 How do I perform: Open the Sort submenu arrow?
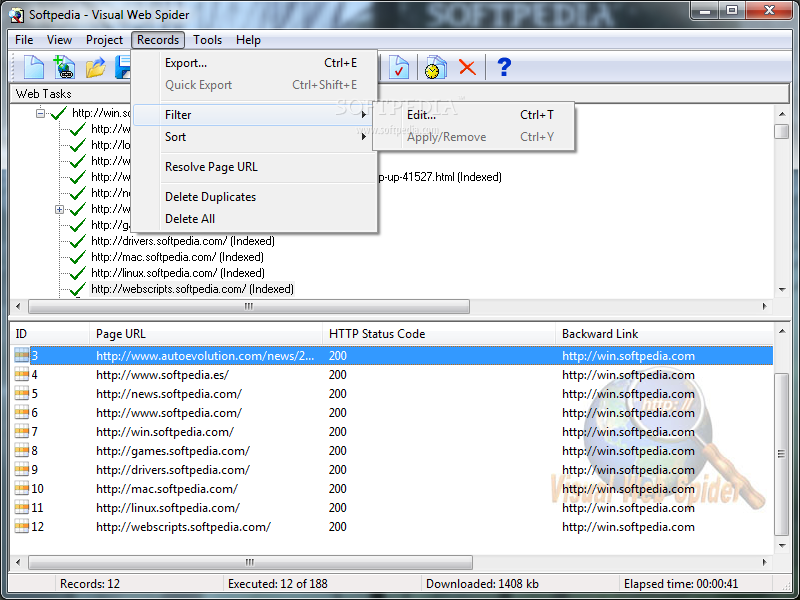[363, 137]
